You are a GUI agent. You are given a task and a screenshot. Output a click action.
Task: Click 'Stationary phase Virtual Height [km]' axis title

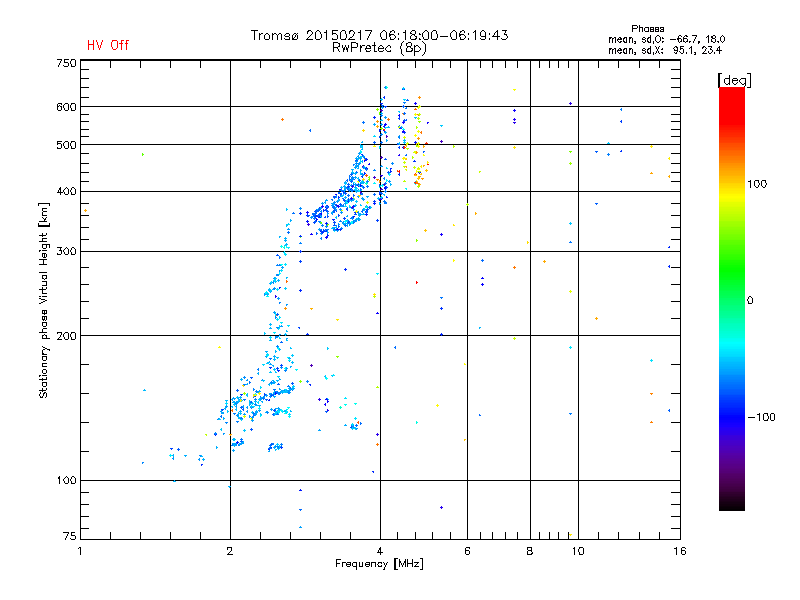click(x=44, y=300)
